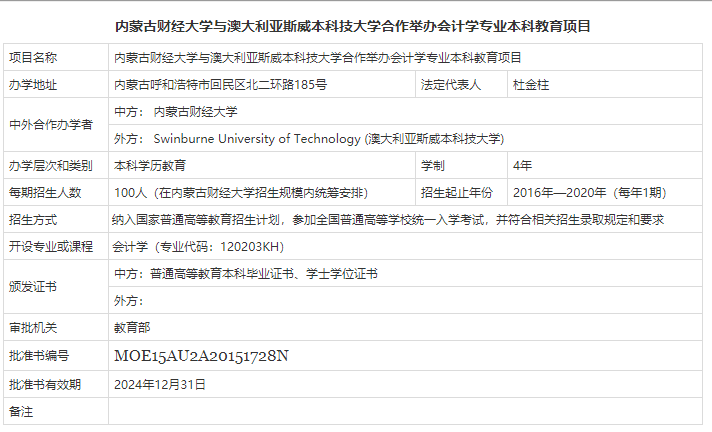Click '会计学（专业代码：120203KH）' value

click(198, 247)
